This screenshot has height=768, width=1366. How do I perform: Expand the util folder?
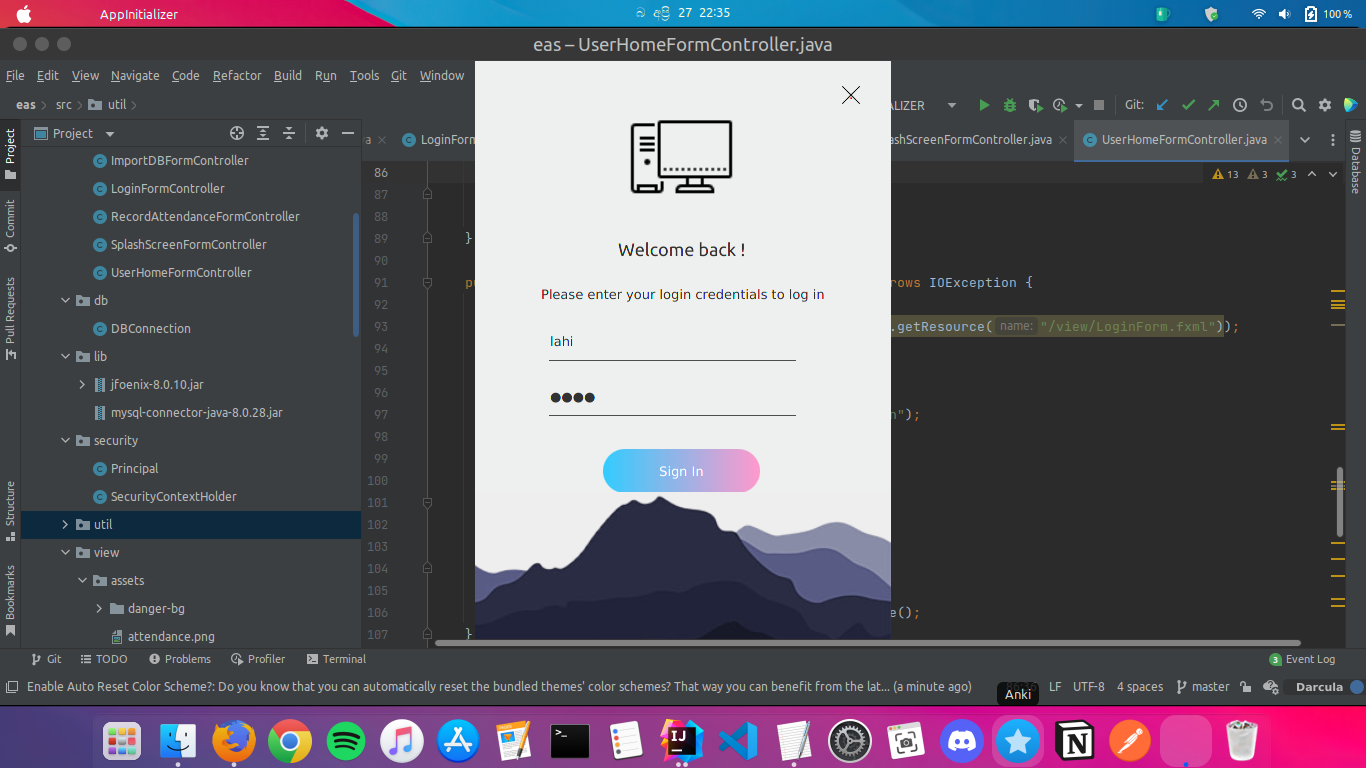[66, 524]
